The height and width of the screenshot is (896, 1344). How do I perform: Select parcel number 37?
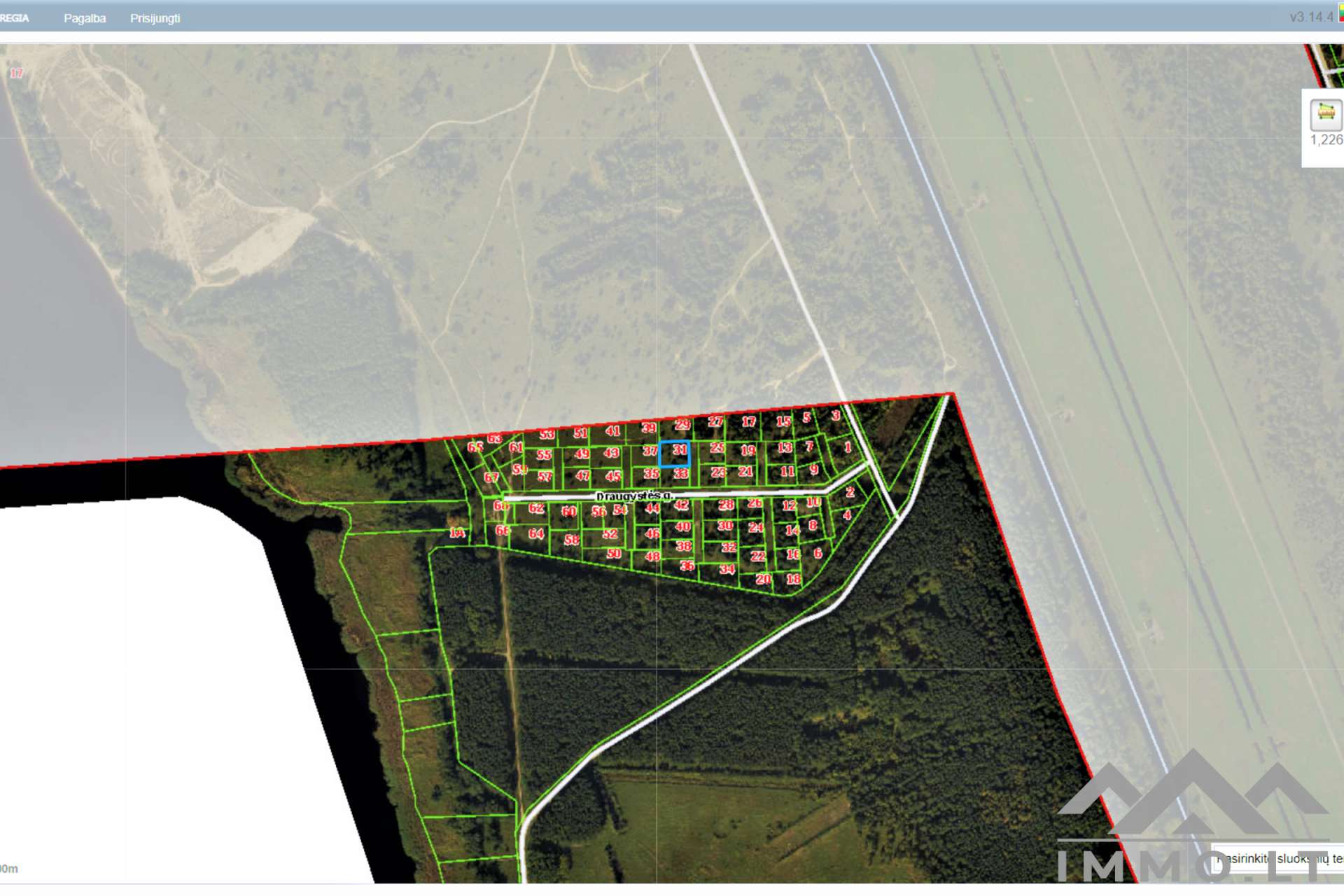click(650, 451)
